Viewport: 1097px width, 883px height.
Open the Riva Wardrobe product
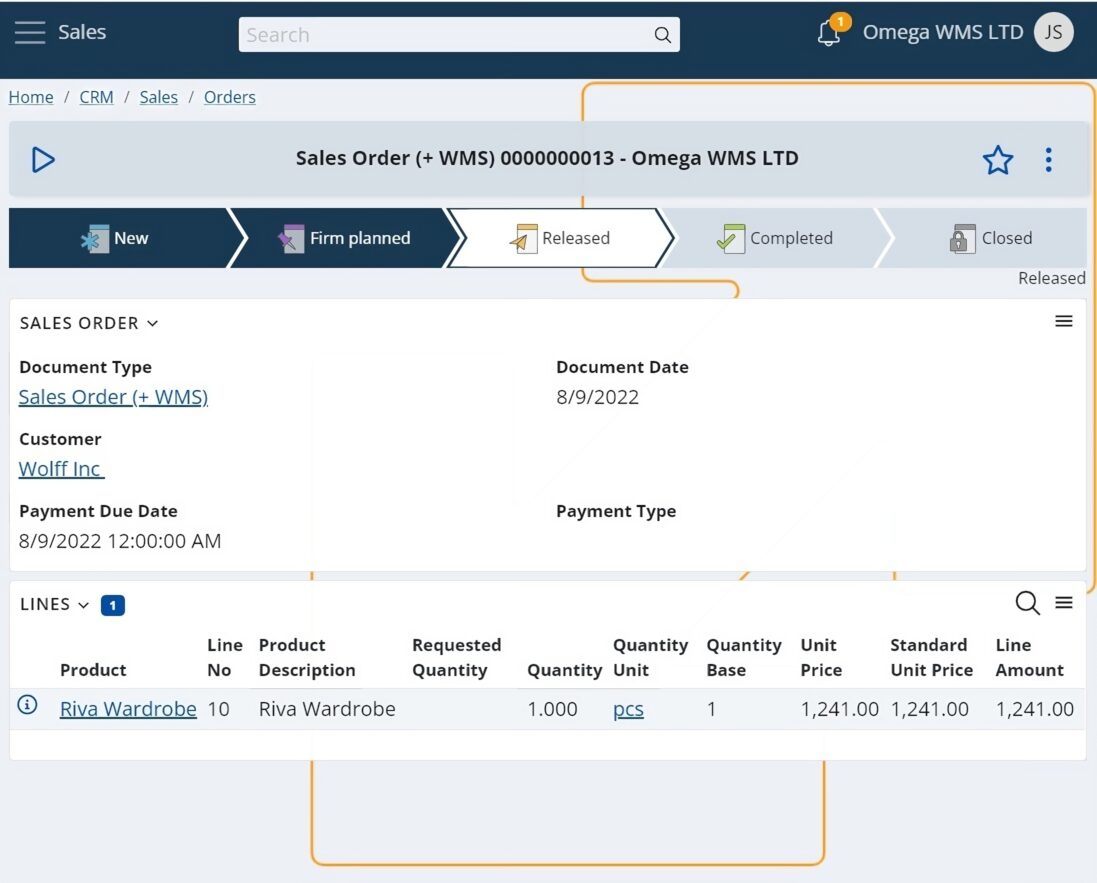click(128, 708)
